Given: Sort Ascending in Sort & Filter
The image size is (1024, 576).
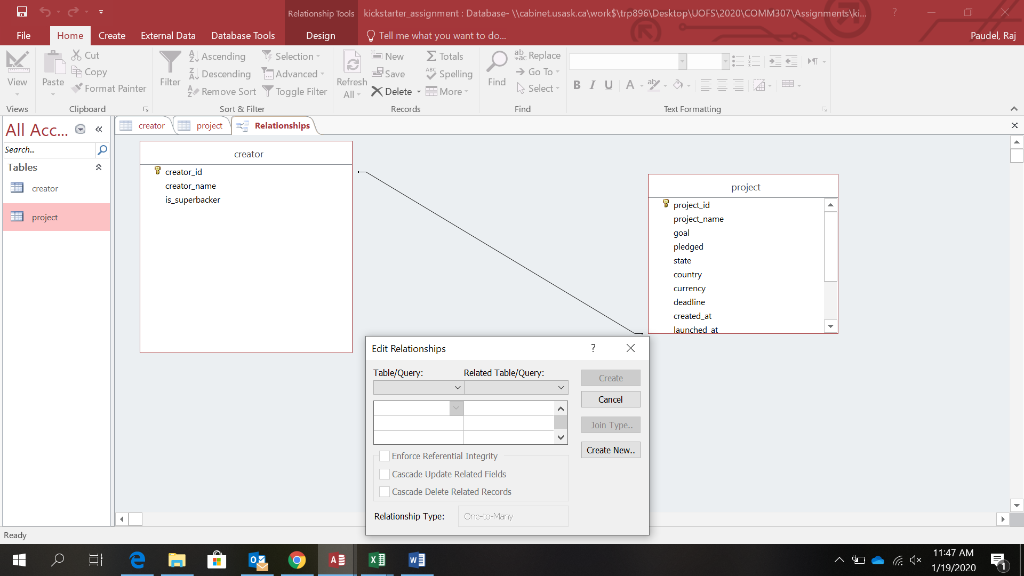Looking at the screenshot, I should pos(217,56).
